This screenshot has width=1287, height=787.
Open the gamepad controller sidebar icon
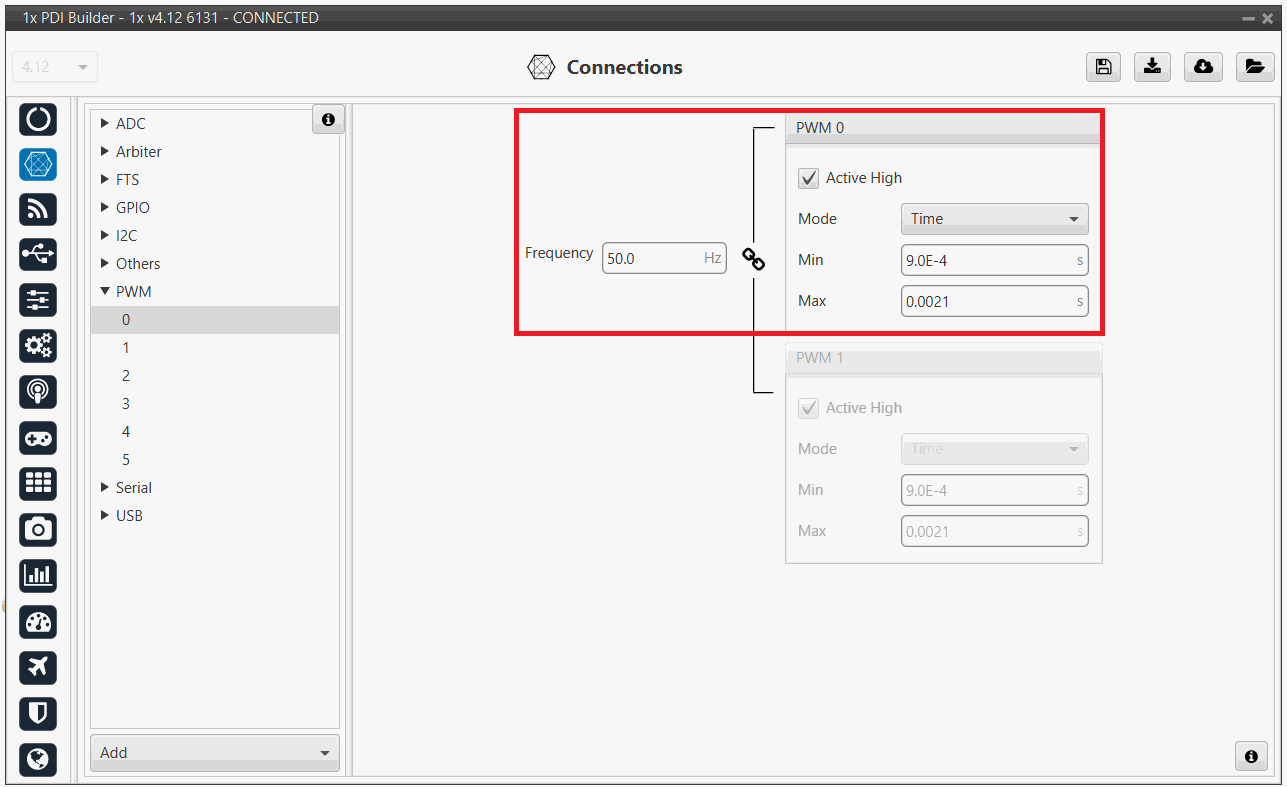[x=38, y=439]
